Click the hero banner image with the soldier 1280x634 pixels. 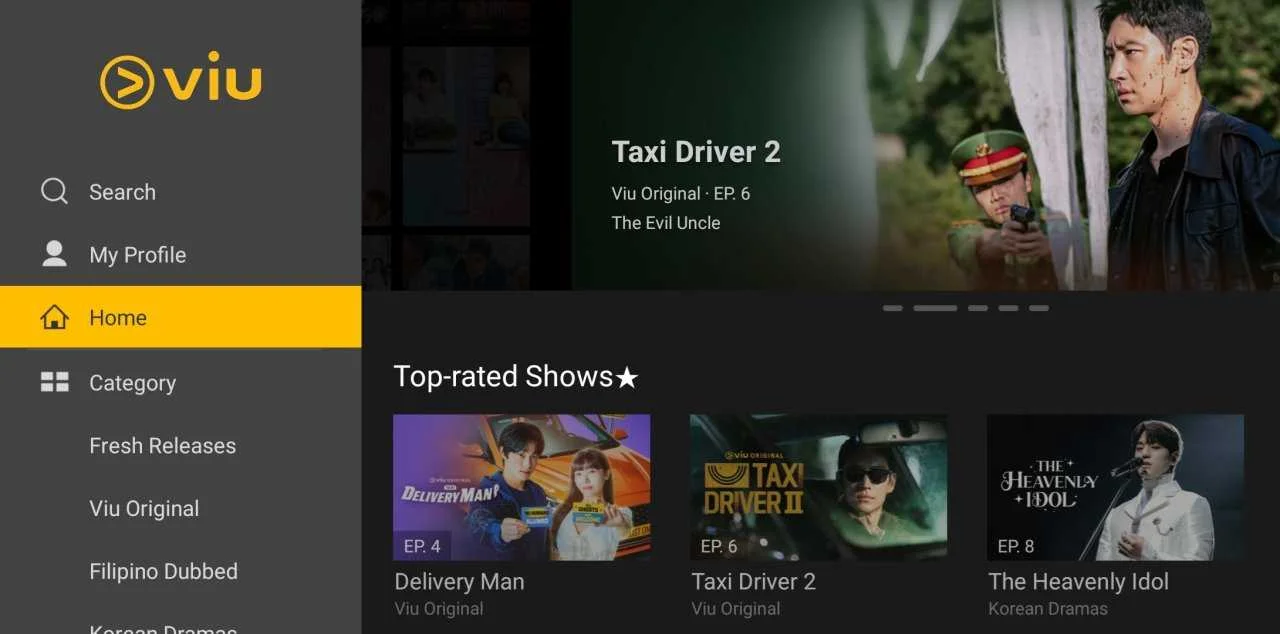pyautogui.click(x=926, y=145)
